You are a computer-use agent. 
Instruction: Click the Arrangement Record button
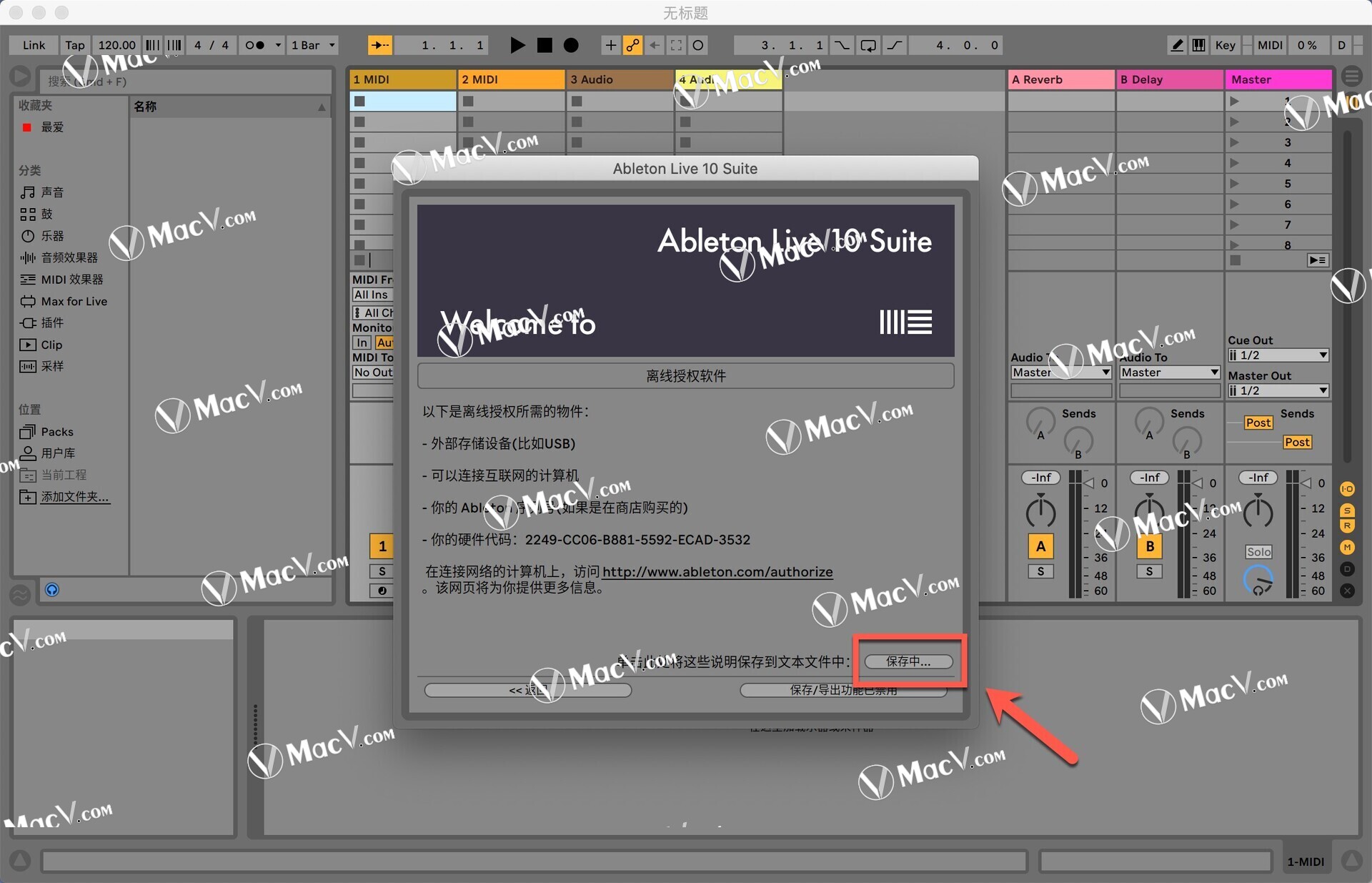571,45
